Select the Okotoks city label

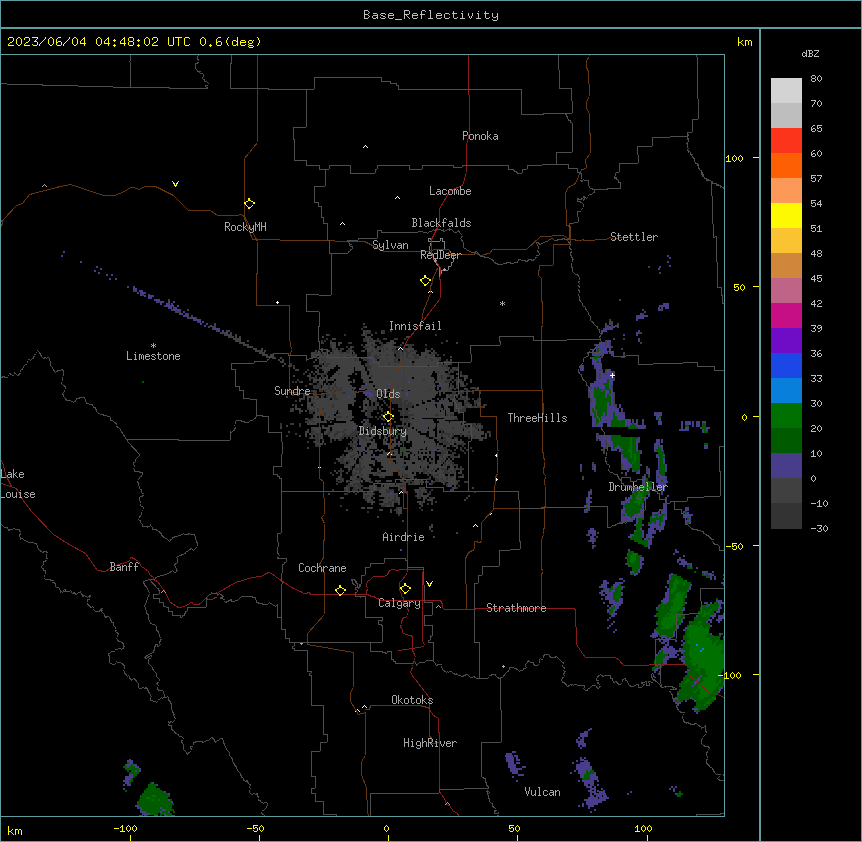pos(412,700)
